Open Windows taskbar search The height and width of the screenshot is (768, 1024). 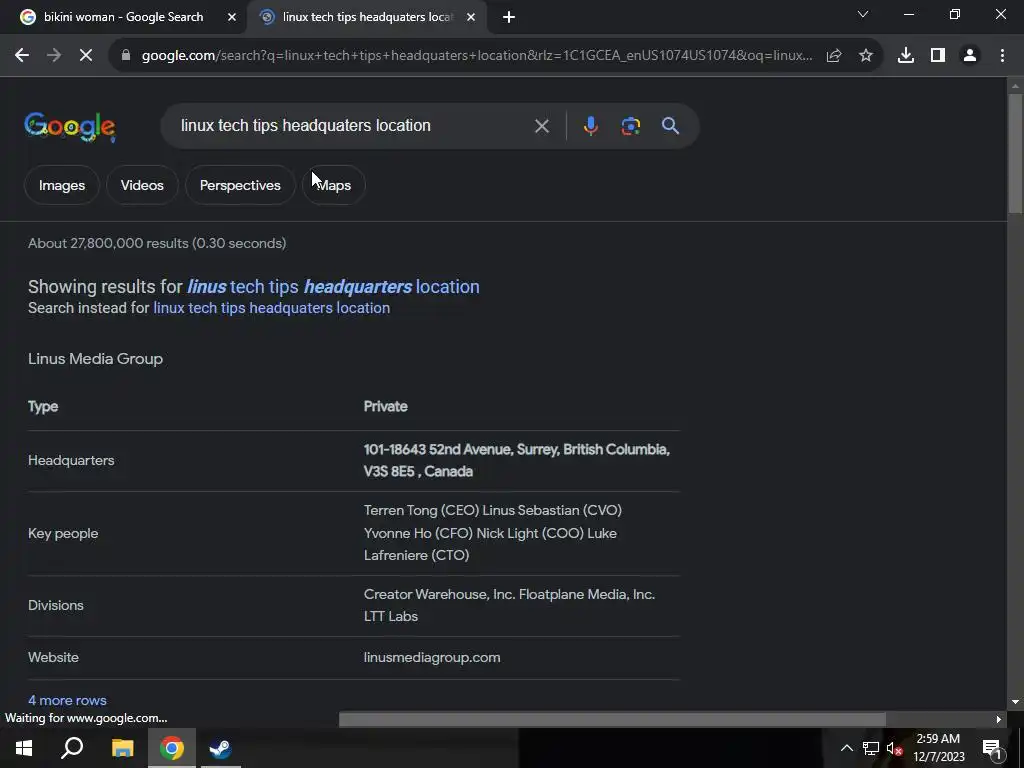72,748
